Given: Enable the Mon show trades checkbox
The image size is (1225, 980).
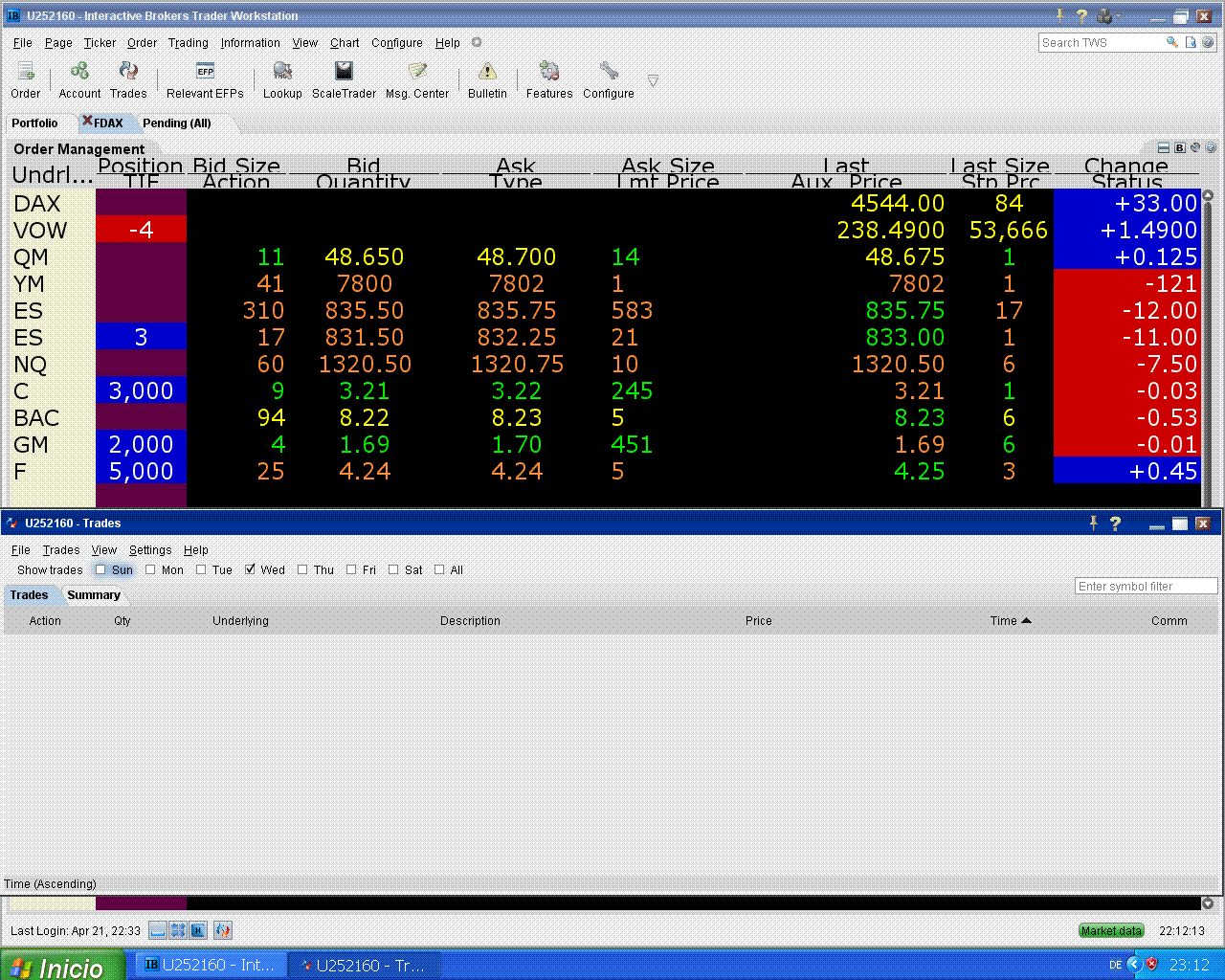Looking at the screenshot, I should 150,569.
